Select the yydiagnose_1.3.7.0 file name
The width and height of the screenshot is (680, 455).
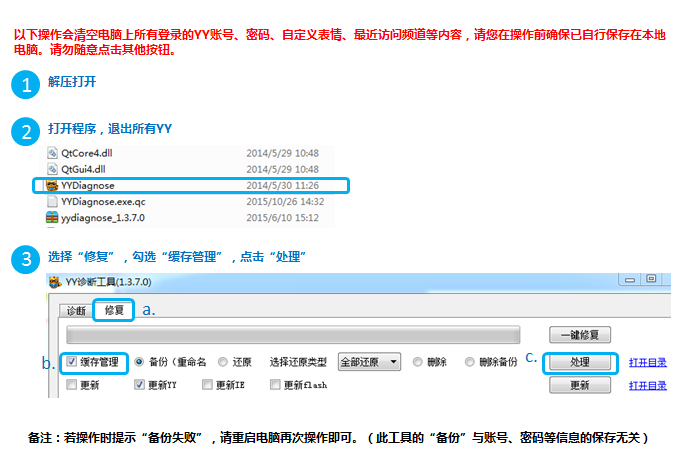(x=103, y=218)
